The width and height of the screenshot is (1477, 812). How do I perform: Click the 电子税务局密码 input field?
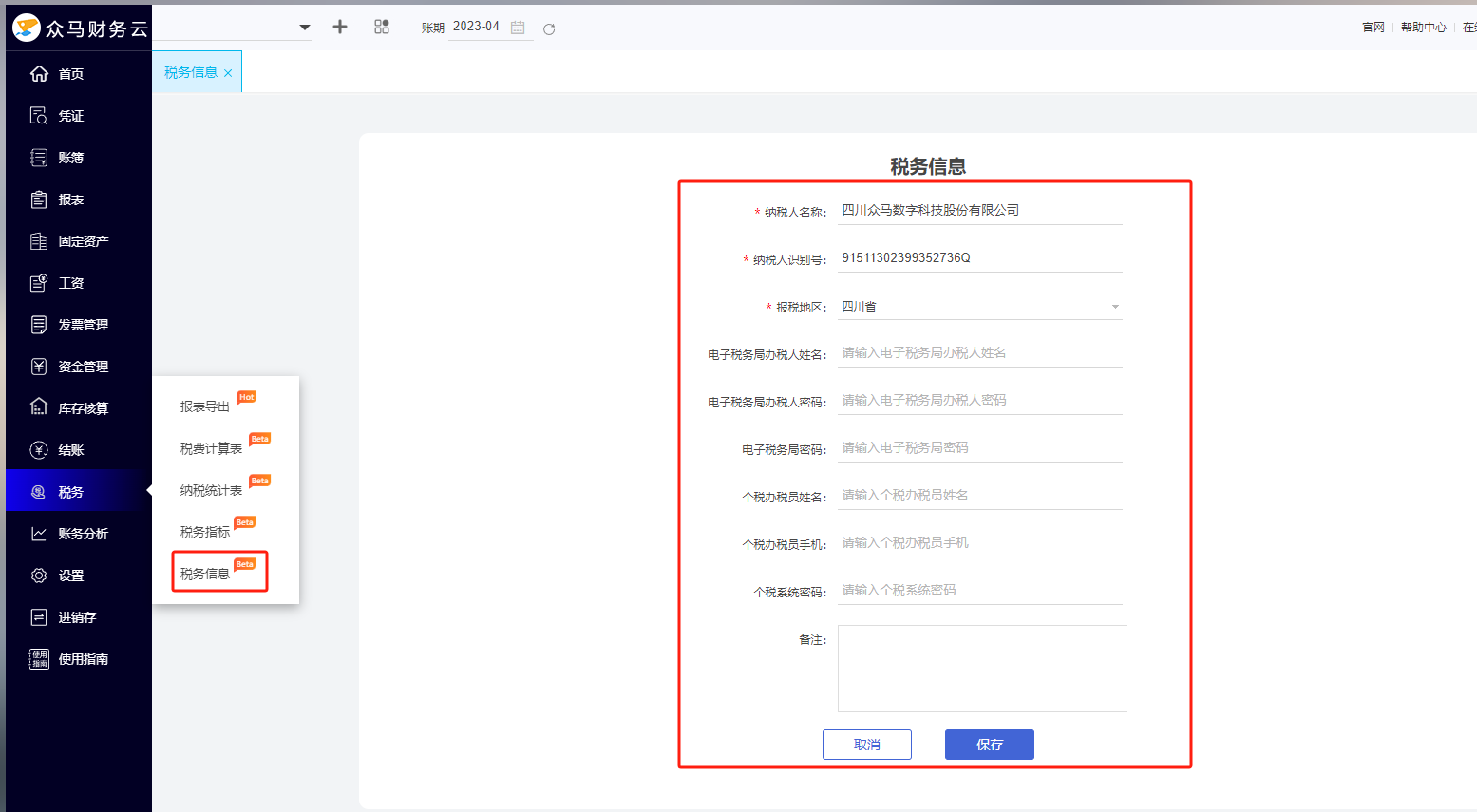[x=980, y=448]
